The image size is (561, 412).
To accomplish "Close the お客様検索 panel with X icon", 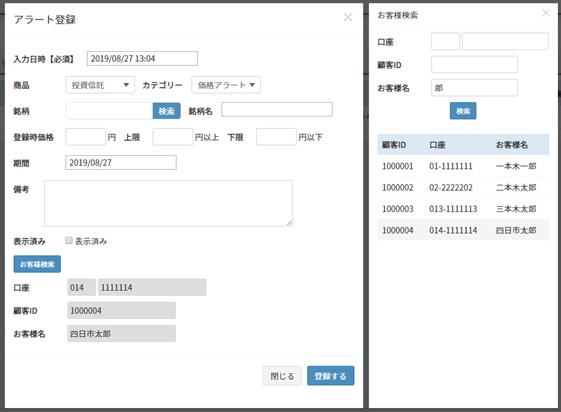I will [x=546, y=13].
